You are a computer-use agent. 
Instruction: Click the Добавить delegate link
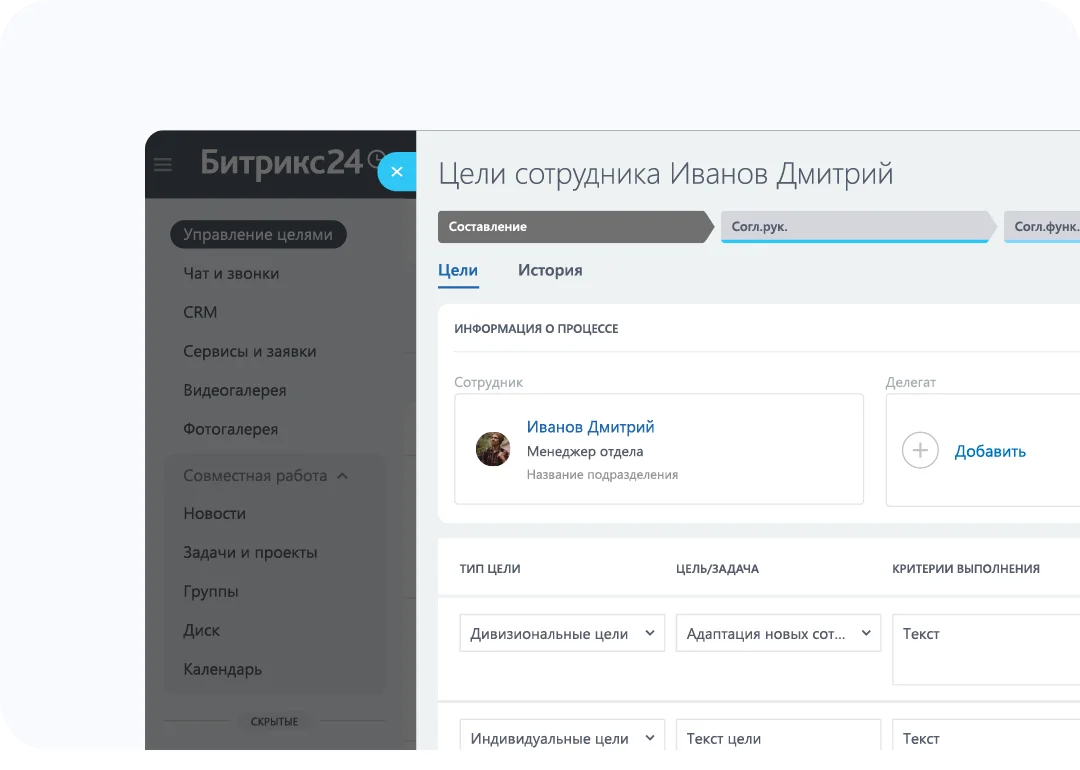(x=989, y=451)
